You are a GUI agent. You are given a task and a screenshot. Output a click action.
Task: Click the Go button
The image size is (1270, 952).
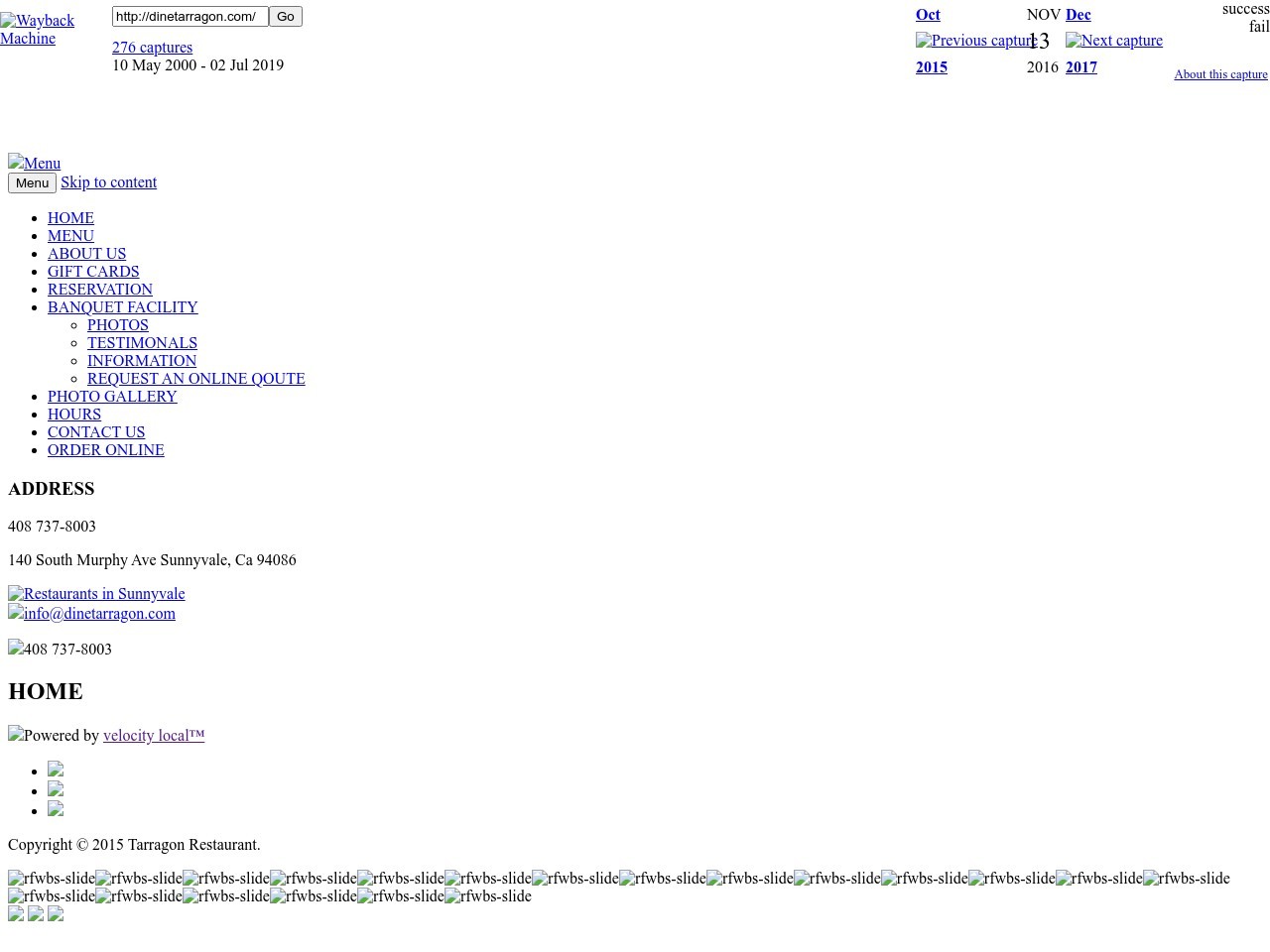pyautogui.click(x=286, y=17)
